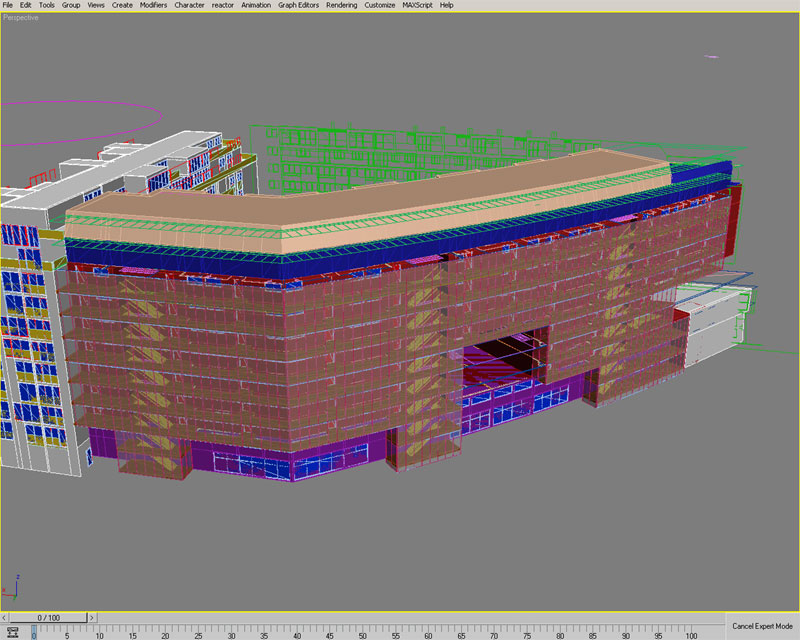800x640 pixels.
Task: Open the File menu
Action: (x=9, y=5)
